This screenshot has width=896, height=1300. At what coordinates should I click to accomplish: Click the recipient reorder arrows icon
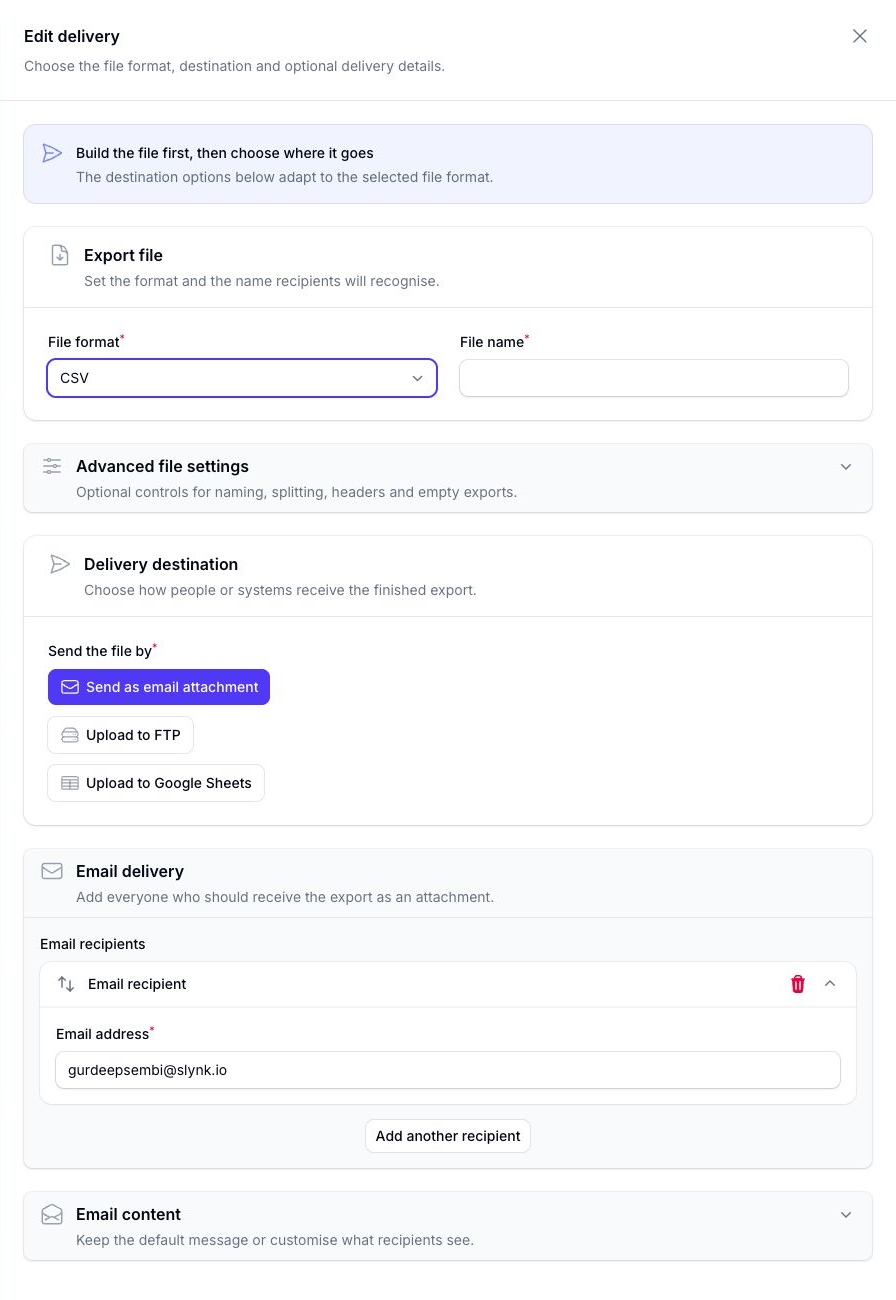pyautogui.click(x=66, y=984)
